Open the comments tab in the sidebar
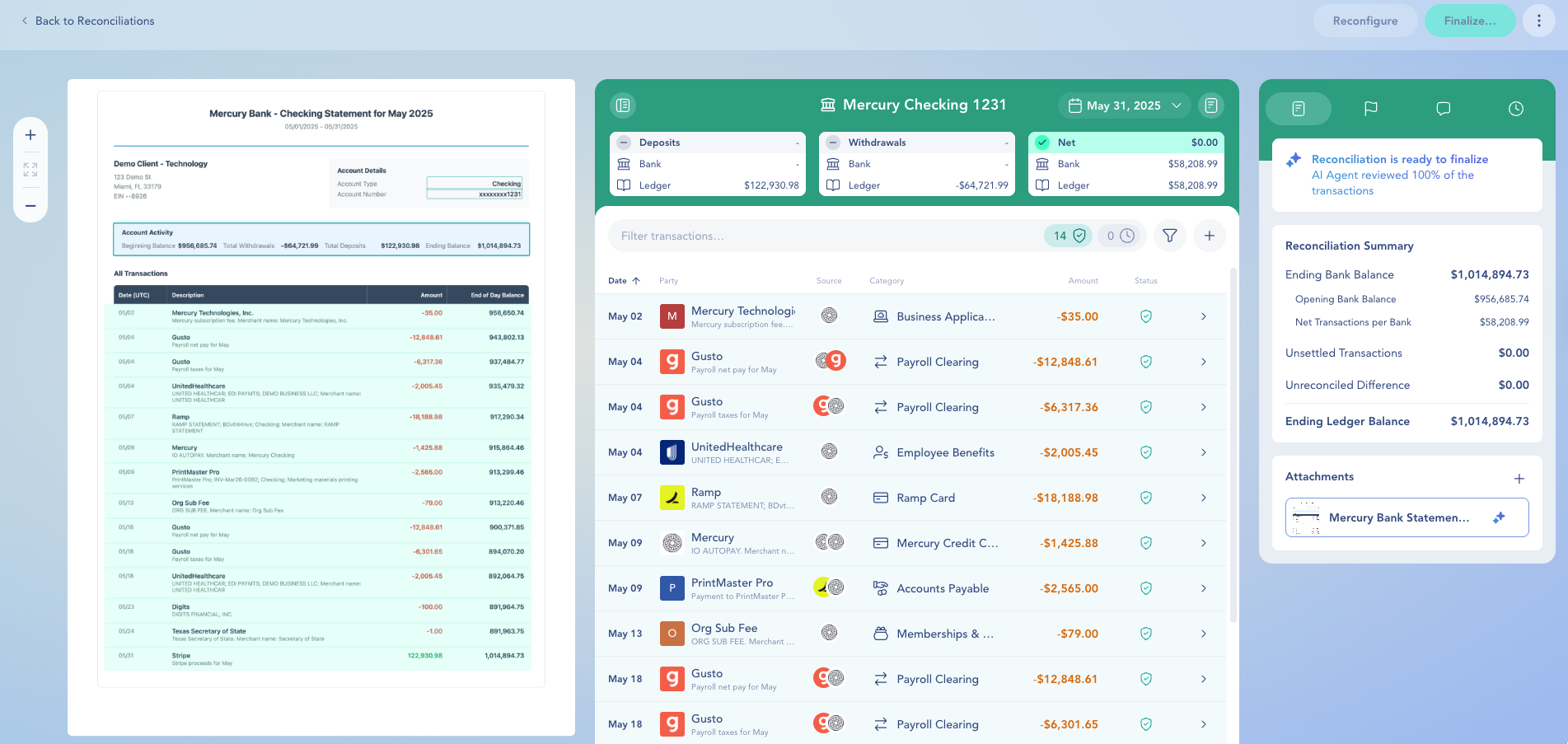The image size is (1568, 744). (x=1443, y=109)
